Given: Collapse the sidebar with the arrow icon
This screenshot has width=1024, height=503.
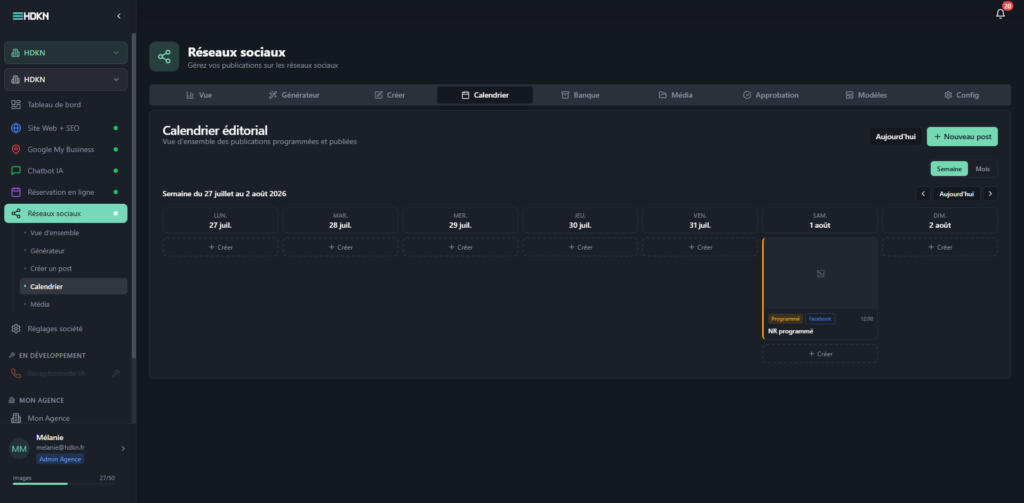Looking at the screenshot, I should click(119, 16).
